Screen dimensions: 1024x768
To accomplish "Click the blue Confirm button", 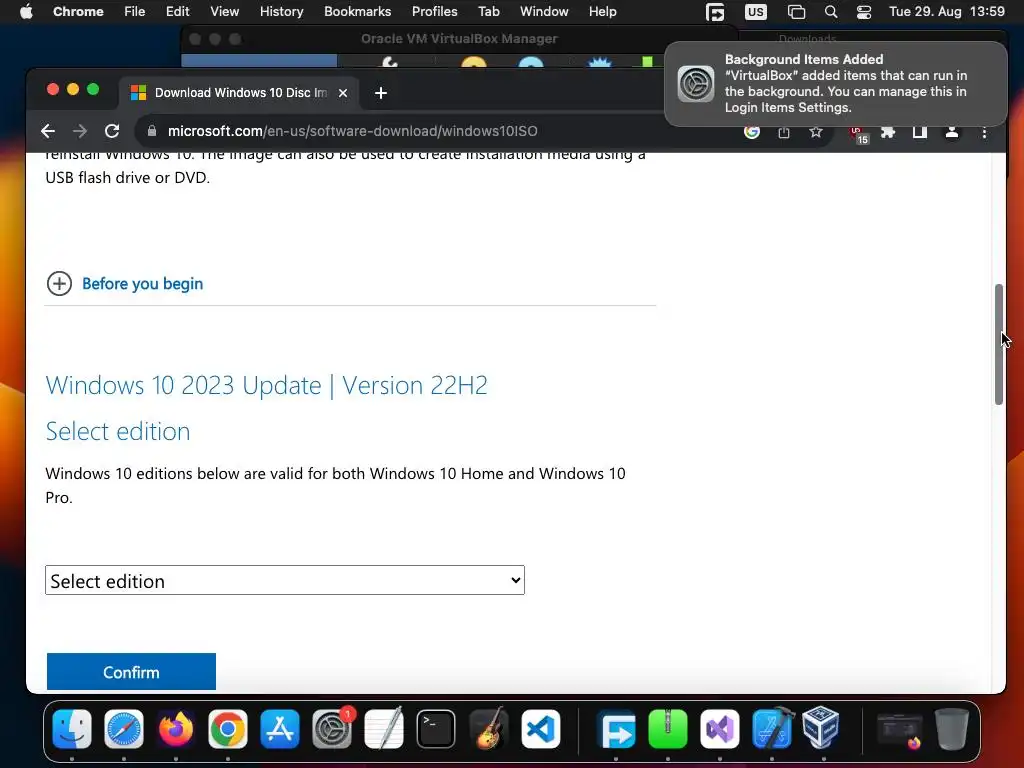I will pos(131,672).
